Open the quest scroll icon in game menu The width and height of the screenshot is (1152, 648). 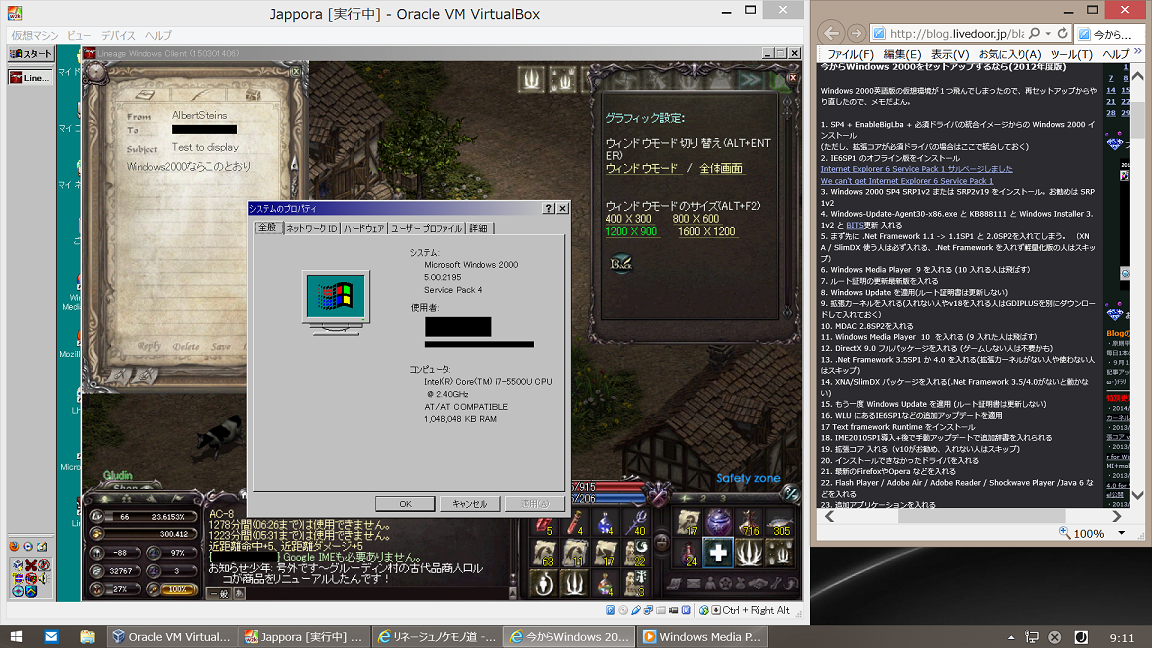pyautogui.click(x=675, y=583)
